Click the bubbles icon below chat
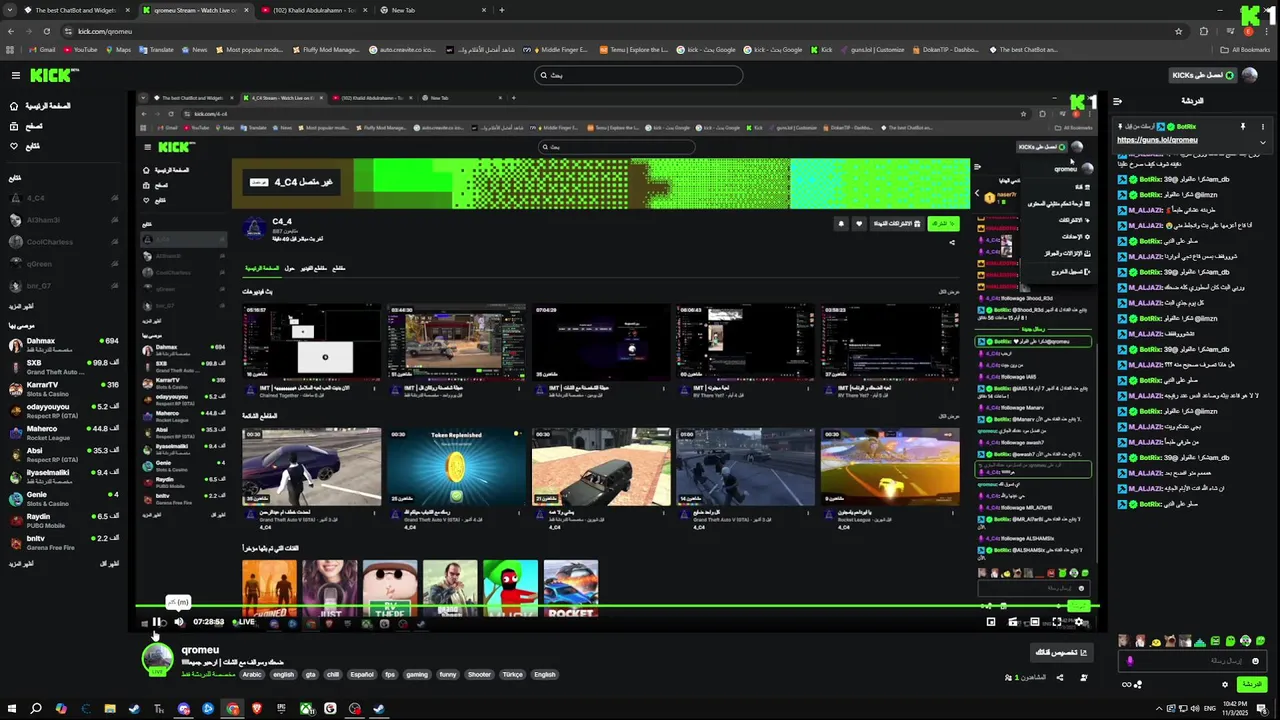This screenshot has width=1280, height=720. pos(1138,684)
